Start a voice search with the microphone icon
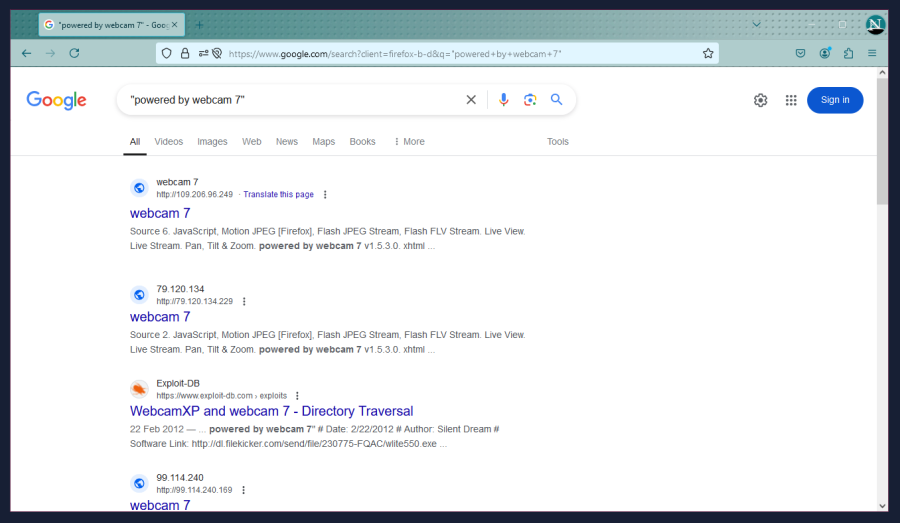Viewport: 900px width, 523px height. coord(504,100)
